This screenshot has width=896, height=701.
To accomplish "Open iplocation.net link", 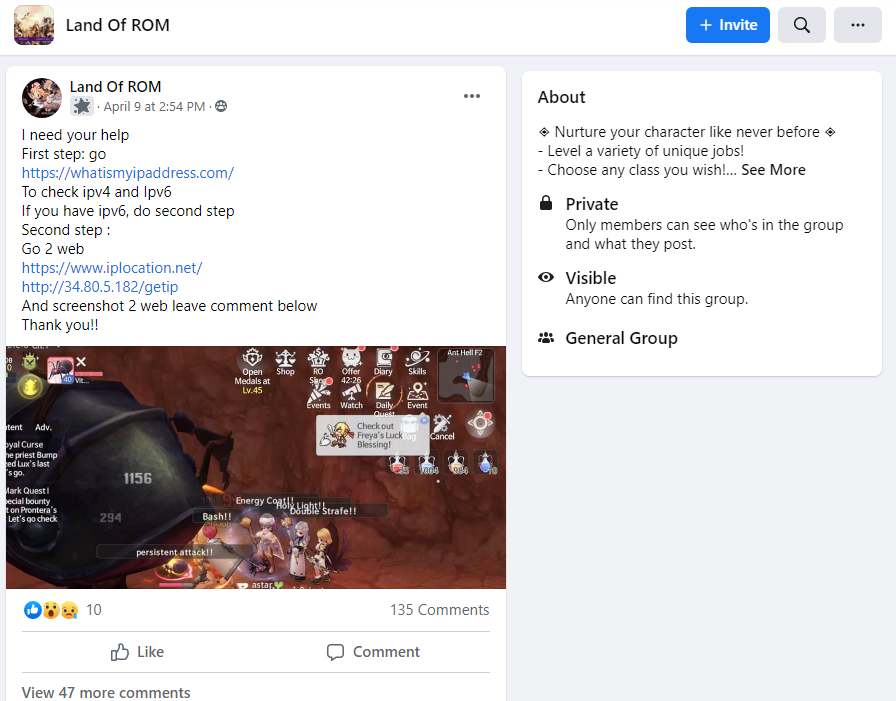I will (112, 268).
